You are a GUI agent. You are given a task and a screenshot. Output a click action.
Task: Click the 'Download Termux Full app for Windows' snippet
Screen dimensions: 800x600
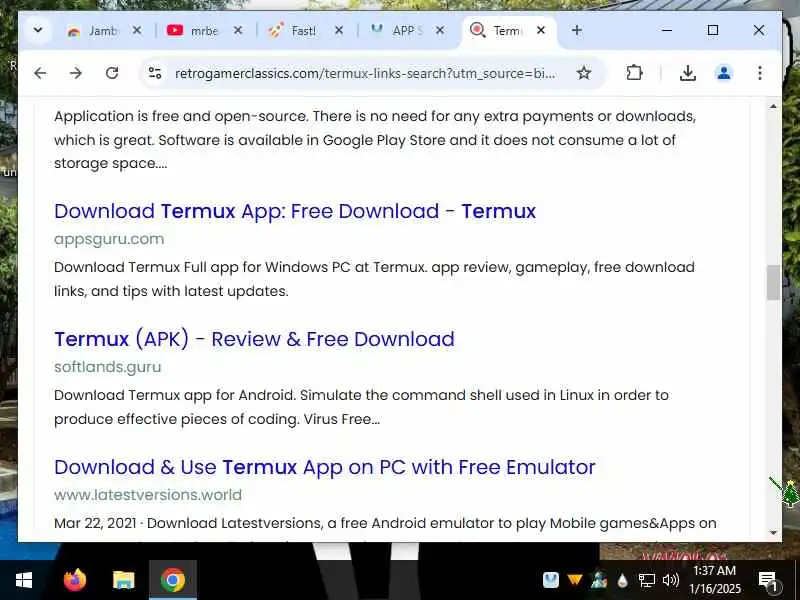pos(374,279)
